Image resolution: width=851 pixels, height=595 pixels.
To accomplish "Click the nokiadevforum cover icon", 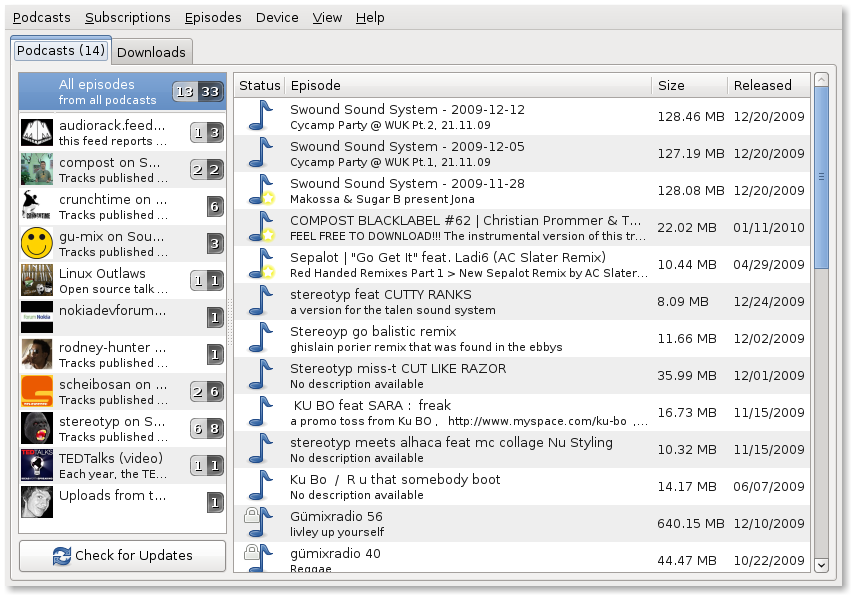I will 37,317.
